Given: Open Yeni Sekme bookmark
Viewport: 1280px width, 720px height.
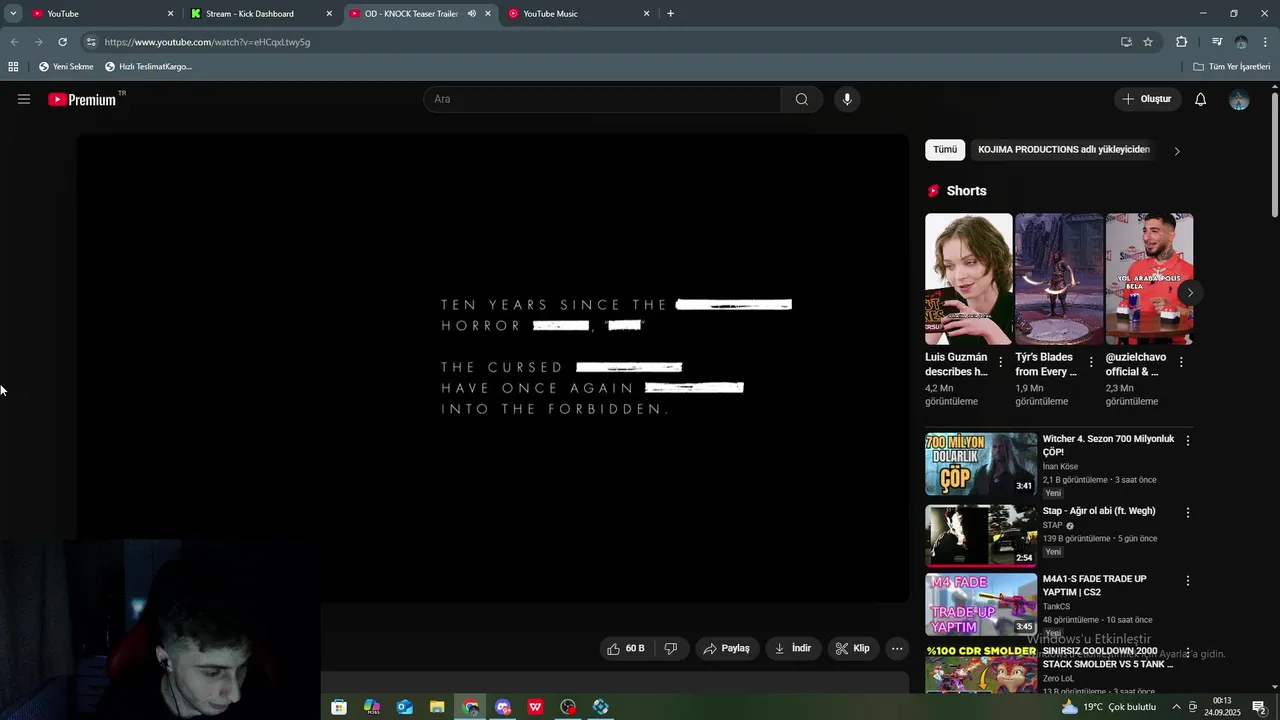Looking at the screenshot, I should (x=66, y=67).
